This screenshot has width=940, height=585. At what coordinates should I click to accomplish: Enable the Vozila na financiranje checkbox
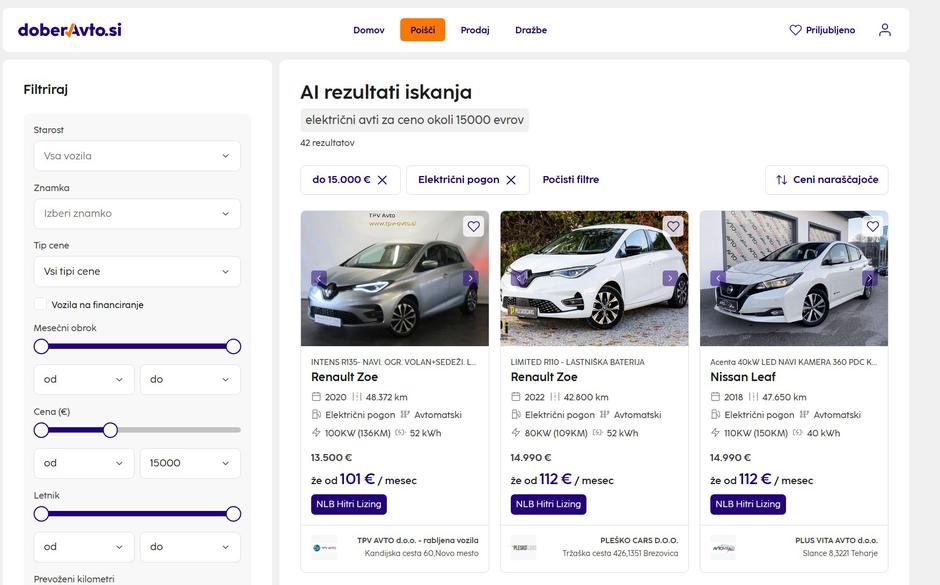point(39,304)
